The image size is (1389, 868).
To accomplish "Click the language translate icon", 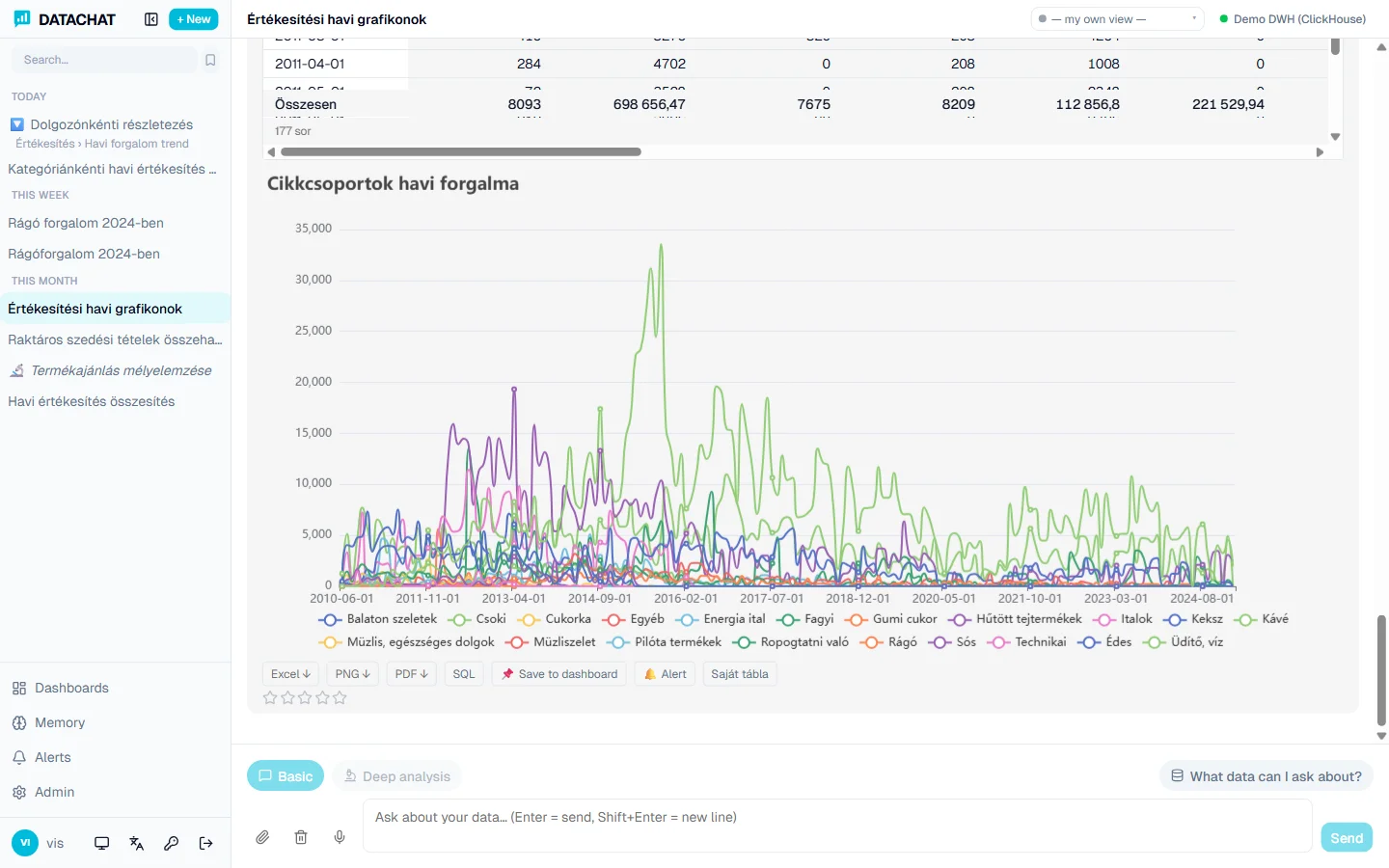I will coord(136,843).
